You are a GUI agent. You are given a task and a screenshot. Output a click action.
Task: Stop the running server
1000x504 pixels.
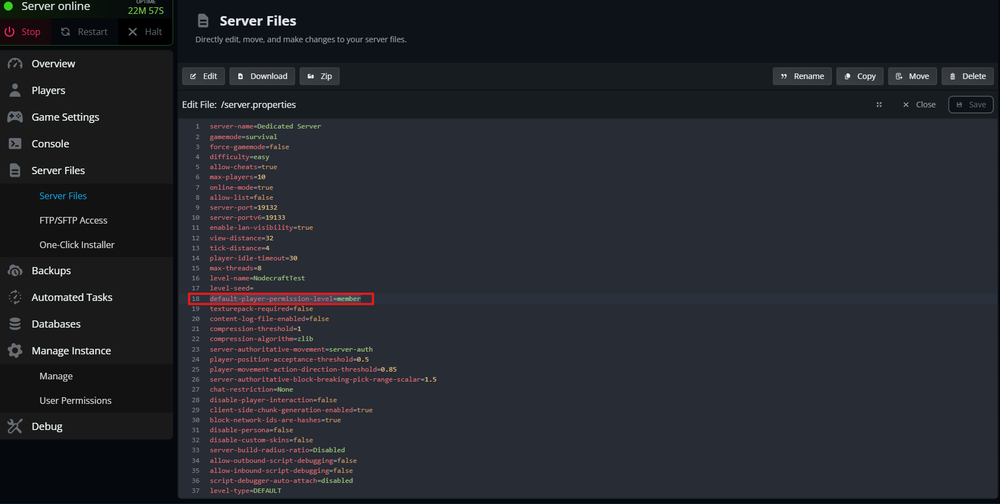click(23, 32)
